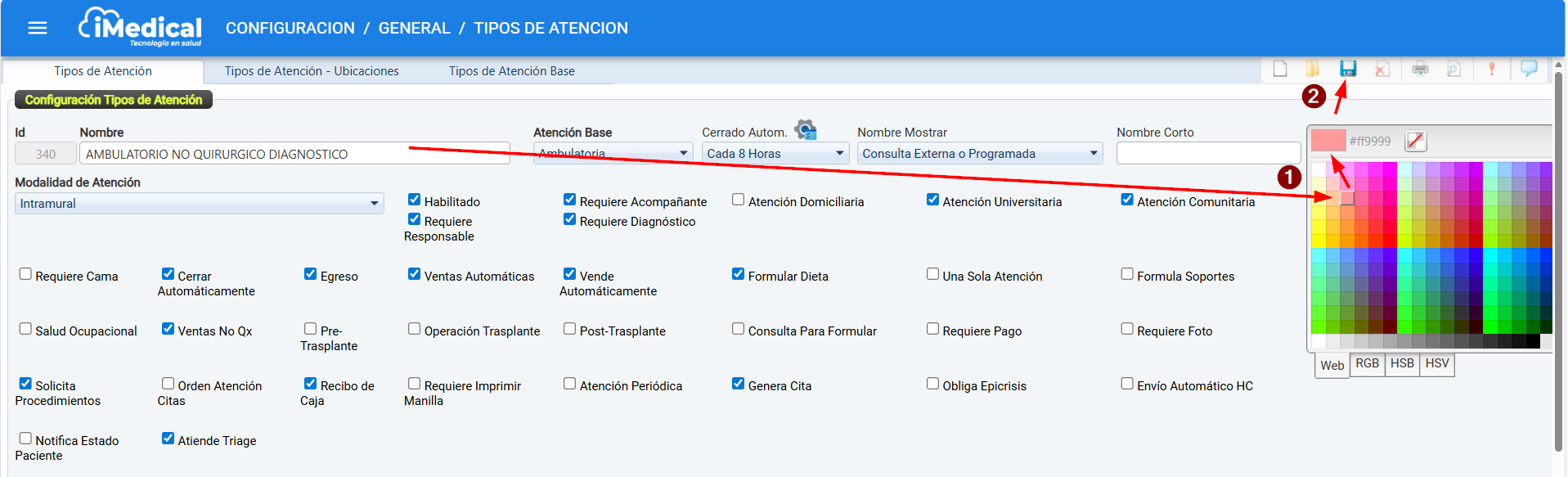Click the new blank document icon
The height and width of the screenshot is (477, 1568).
(x=1280, y=69)
